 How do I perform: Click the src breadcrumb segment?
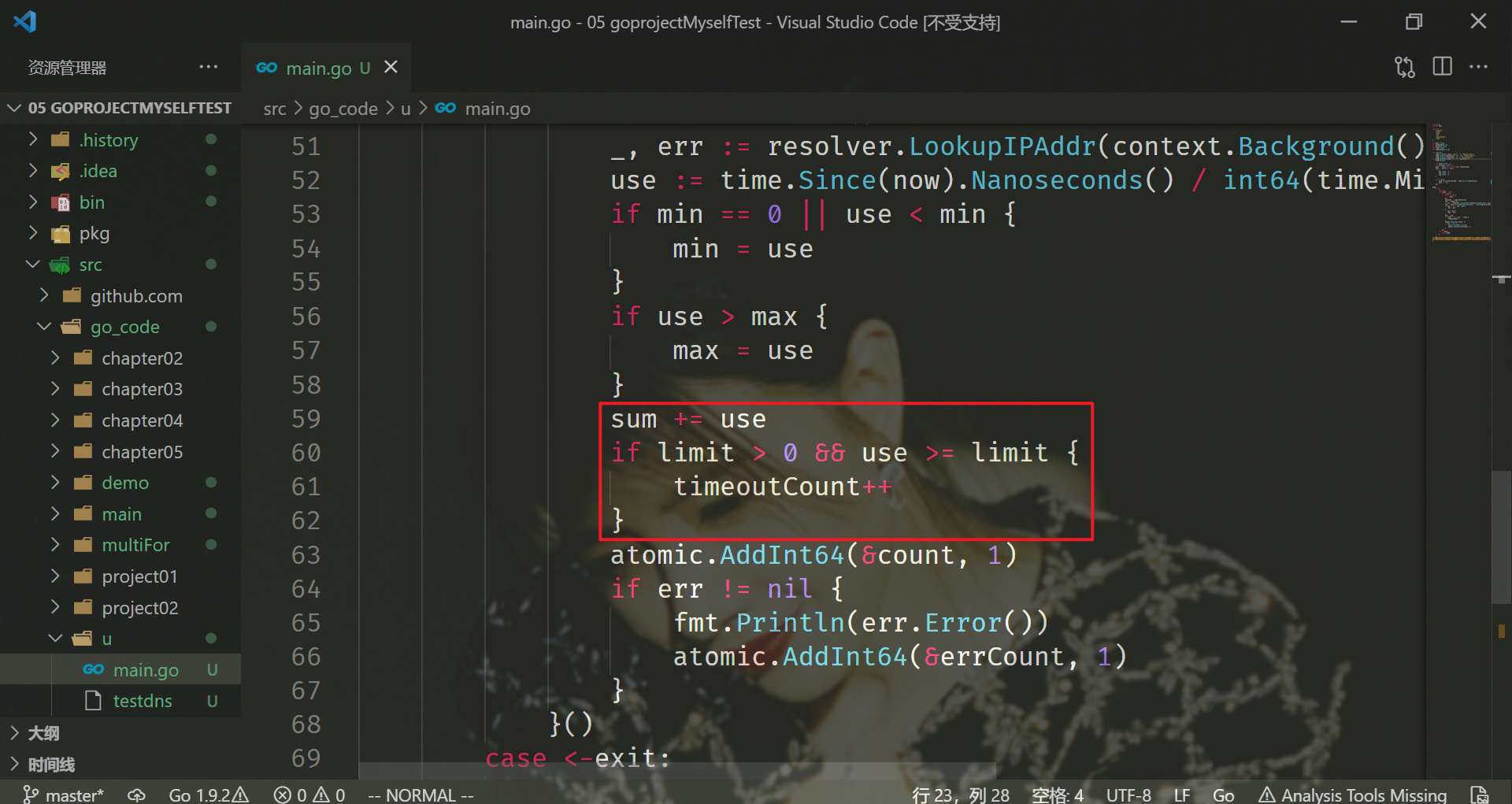point(274,109)
